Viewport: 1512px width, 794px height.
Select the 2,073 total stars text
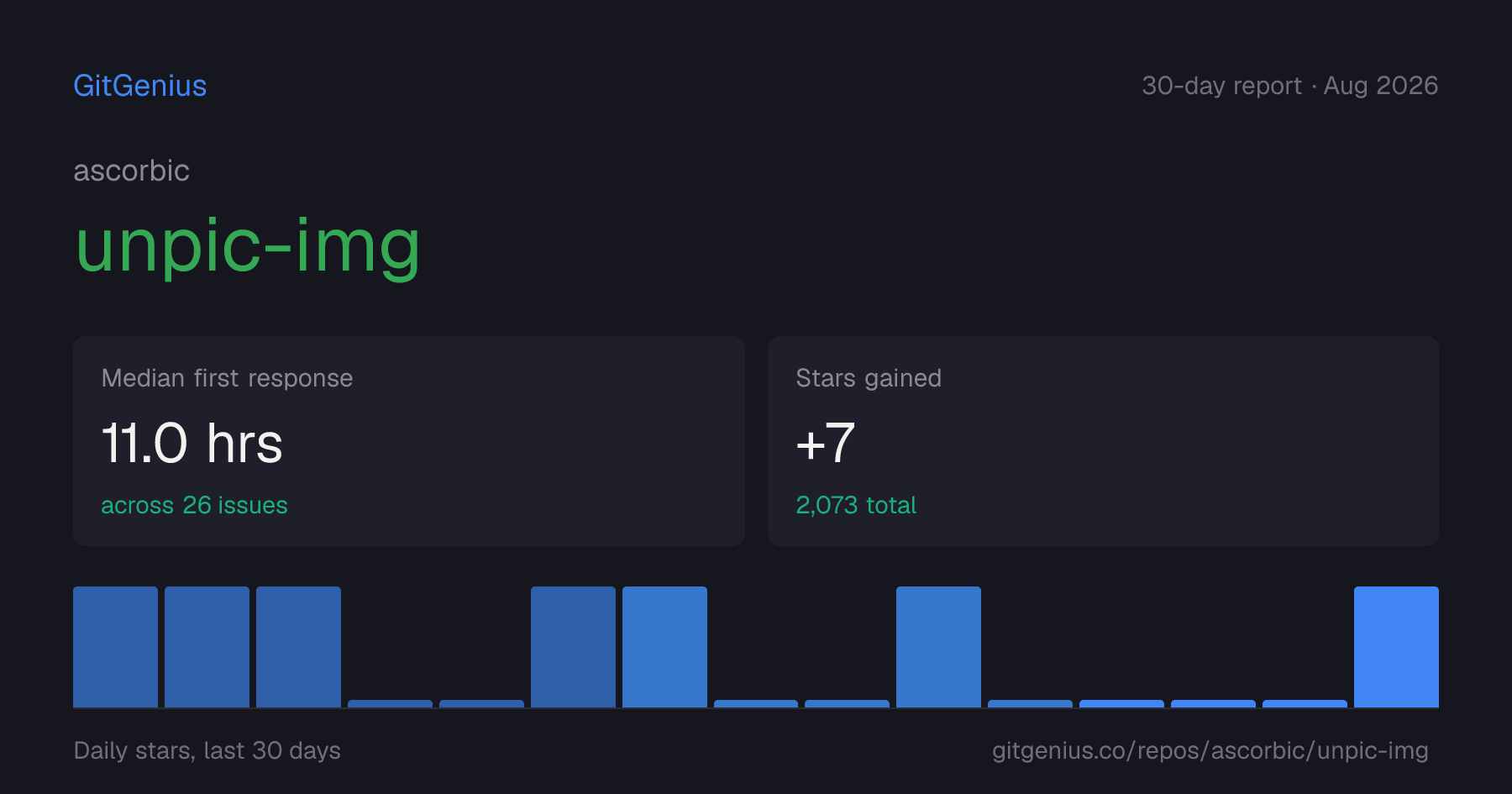[x=856, y=505]
